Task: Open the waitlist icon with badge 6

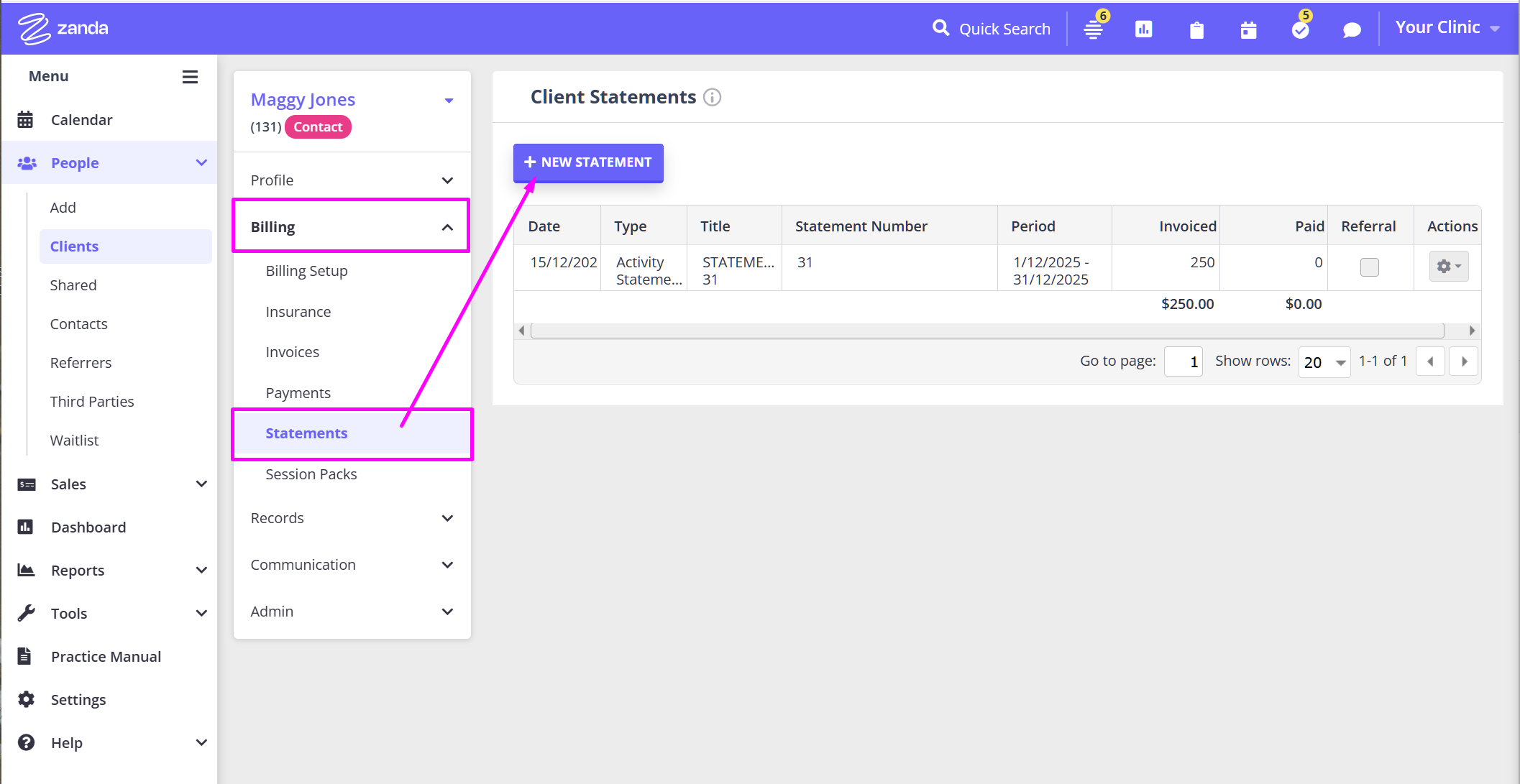Action: (1094, 29)
